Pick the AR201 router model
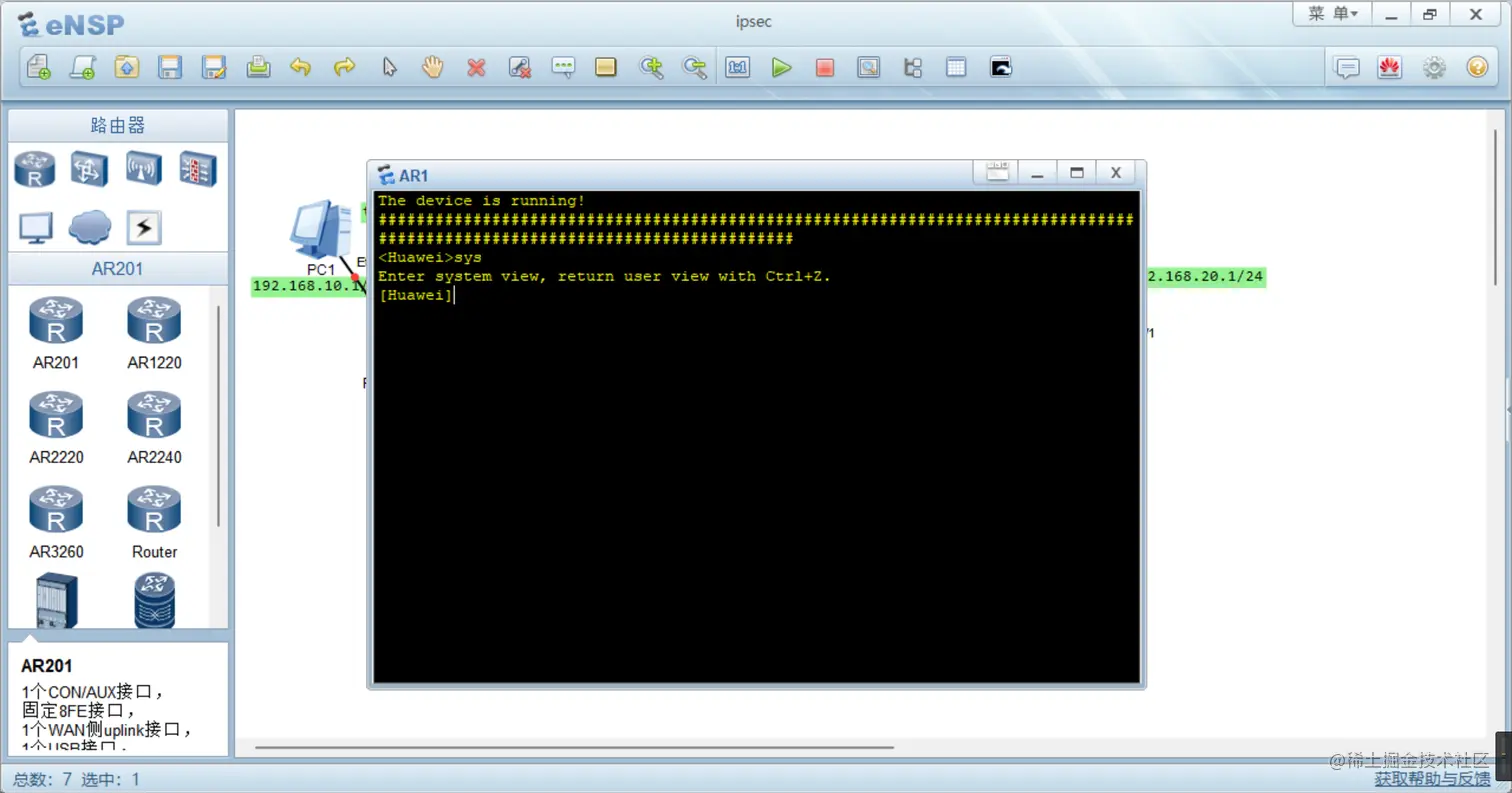Screen dimensions: 1512x793 56,333
